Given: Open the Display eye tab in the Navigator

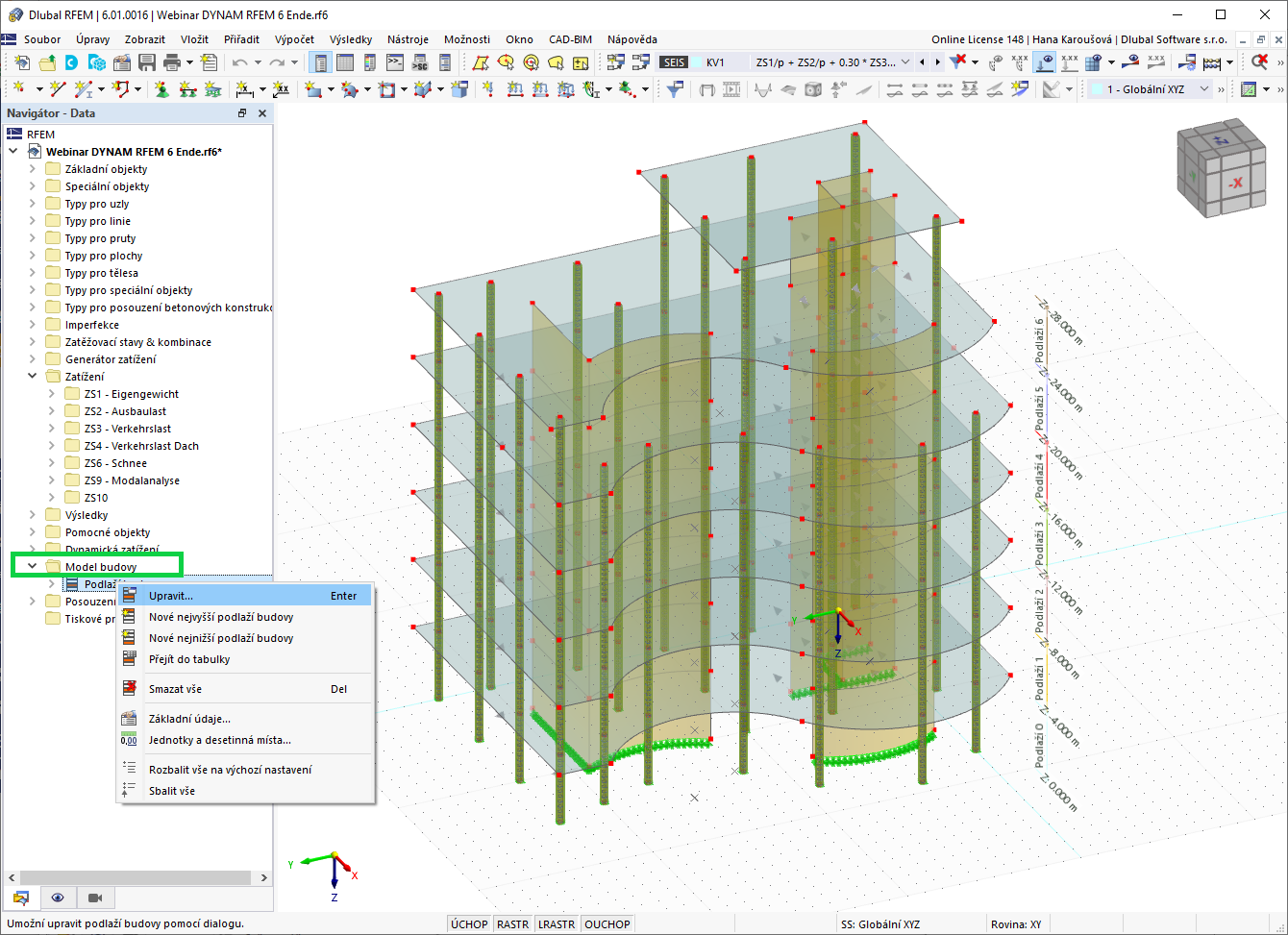Looking at the screenshot, I should pyautogui.click(x=58, y=898).
